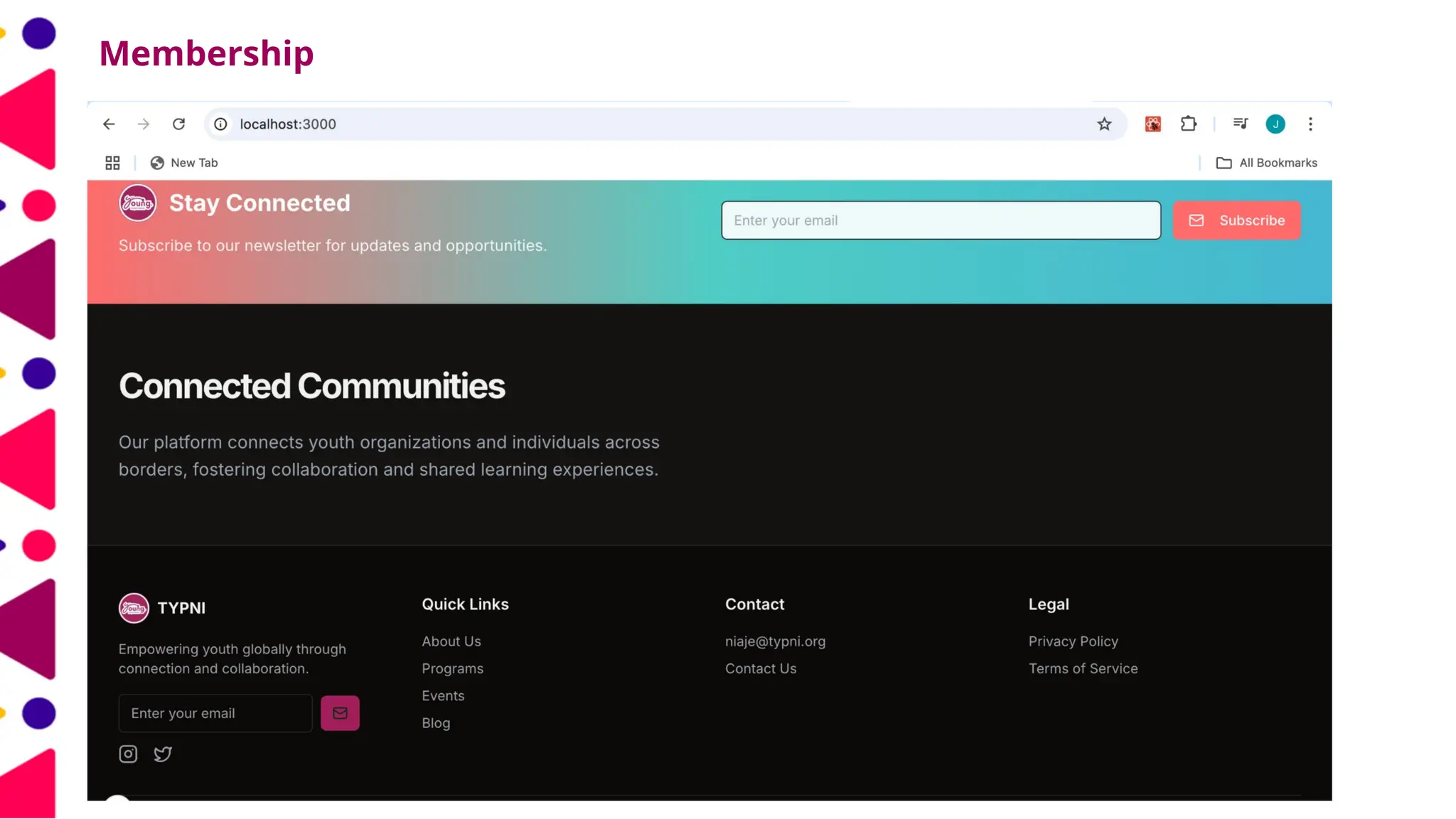The height and width of the screenshot is (819, 1456).
Task: Open the About Us link
Action: tap(451, 641)
